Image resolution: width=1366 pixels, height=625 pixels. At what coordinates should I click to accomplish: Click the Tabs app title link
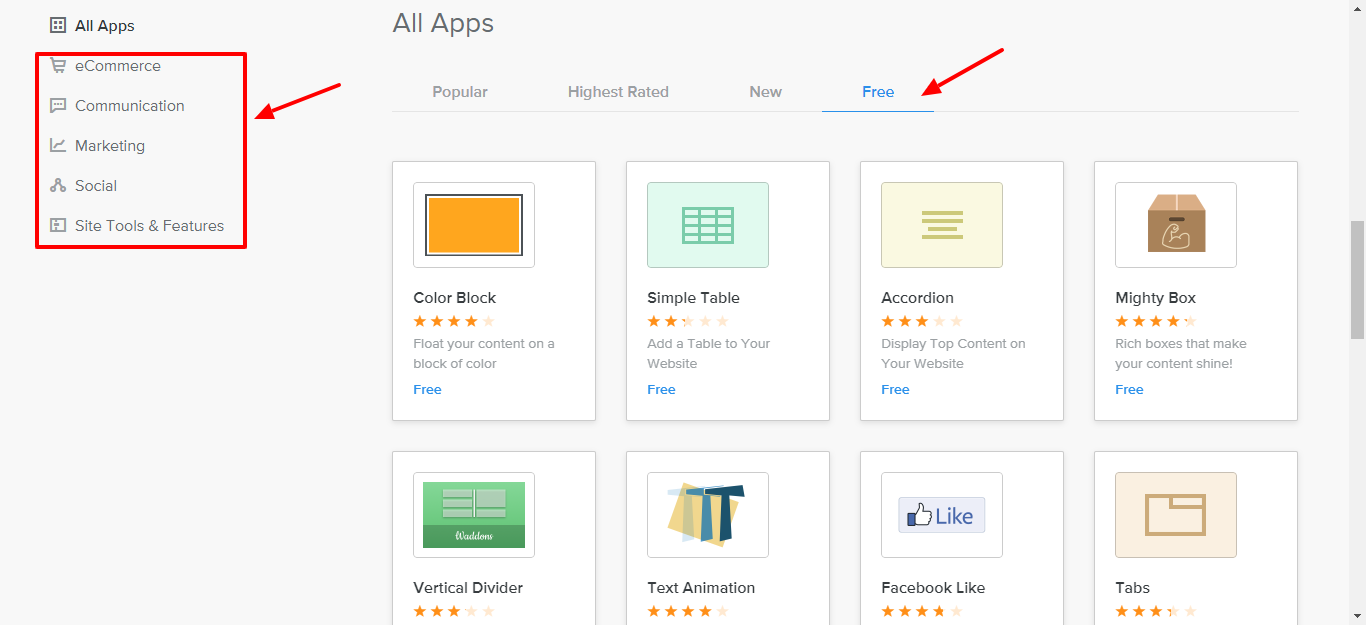click(1133, 588)
